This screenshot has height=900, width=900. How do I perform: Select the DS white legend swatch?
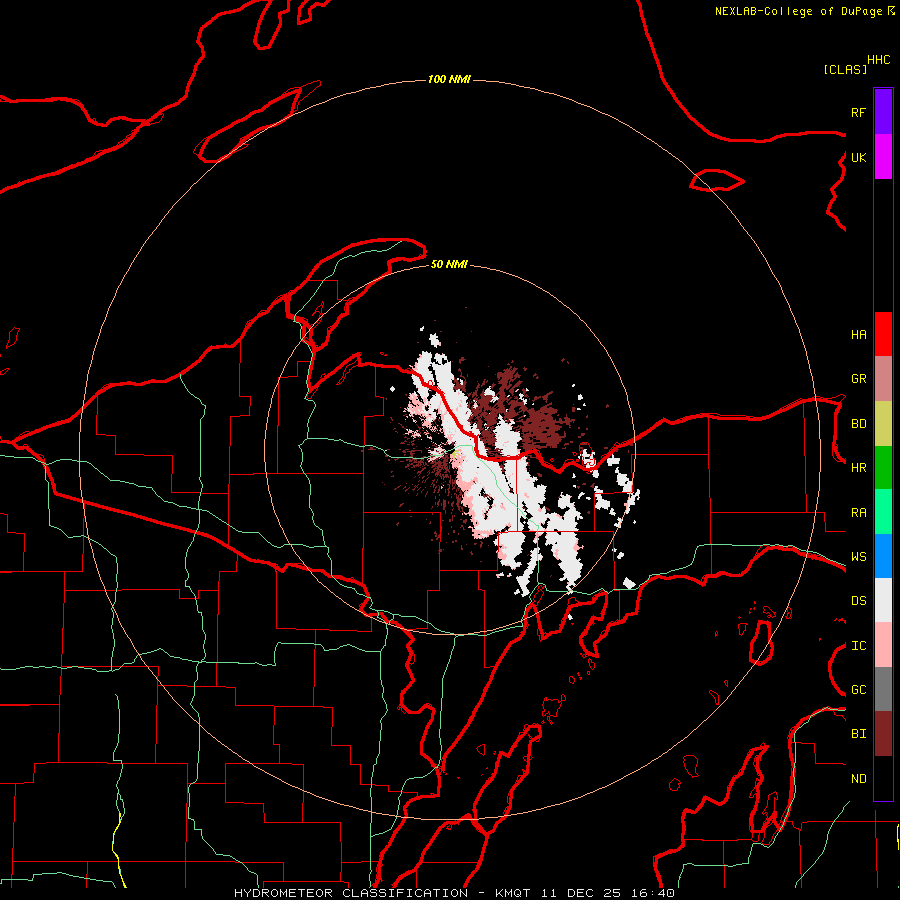[x=883, y=600]
